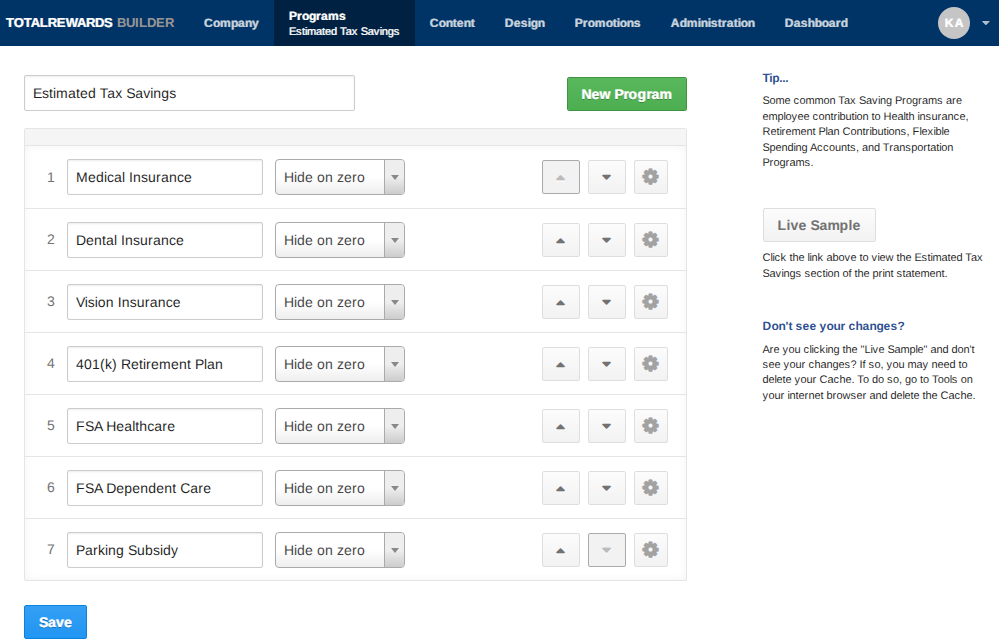Image resolution: width=999 pixels, height=642 pixels.
Task: Click gear icon on Dental Insurance row
Action: pos(650,240)
